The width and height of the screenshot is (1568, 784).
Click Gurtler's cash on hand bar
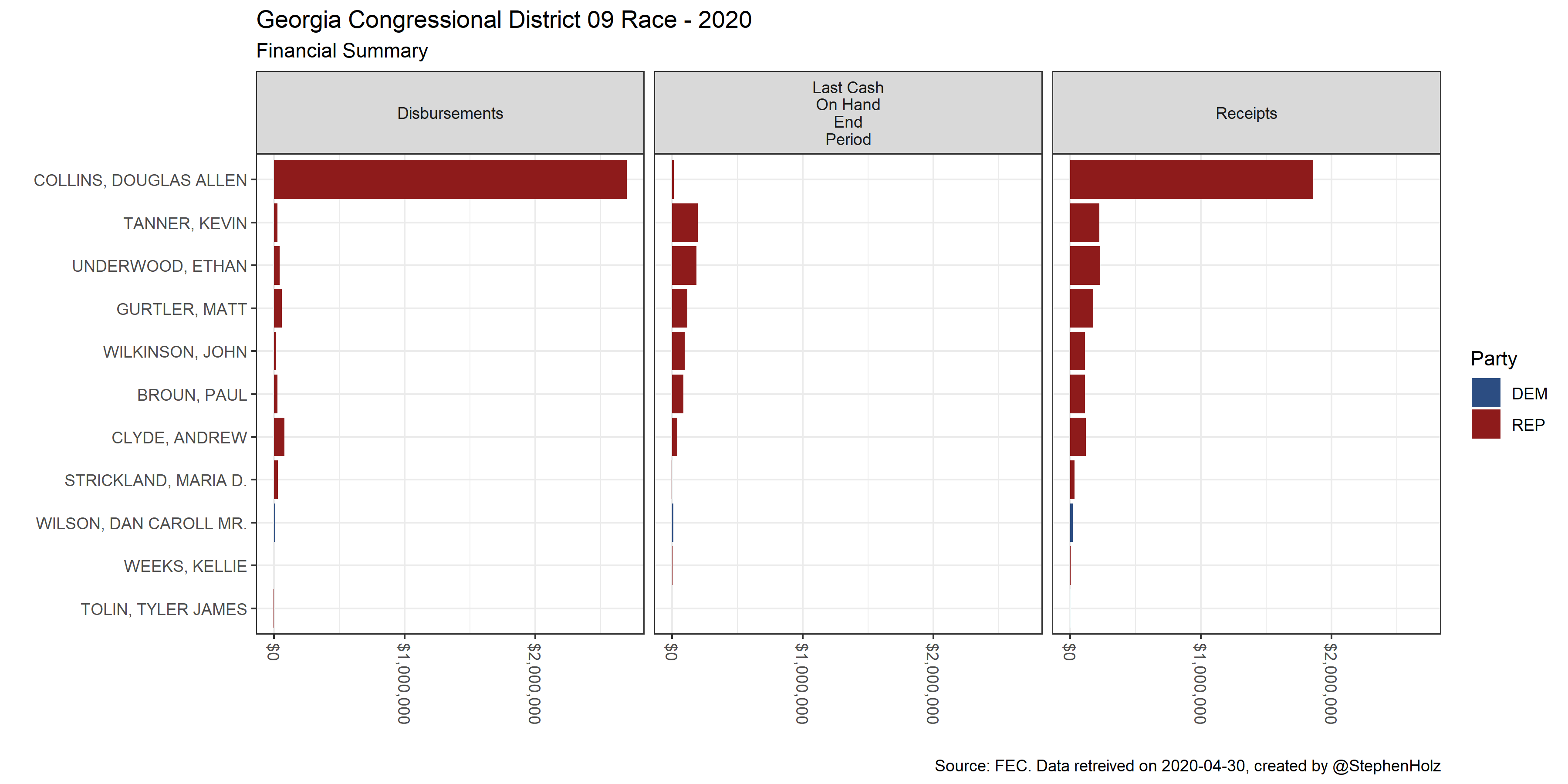click(679, 309)
